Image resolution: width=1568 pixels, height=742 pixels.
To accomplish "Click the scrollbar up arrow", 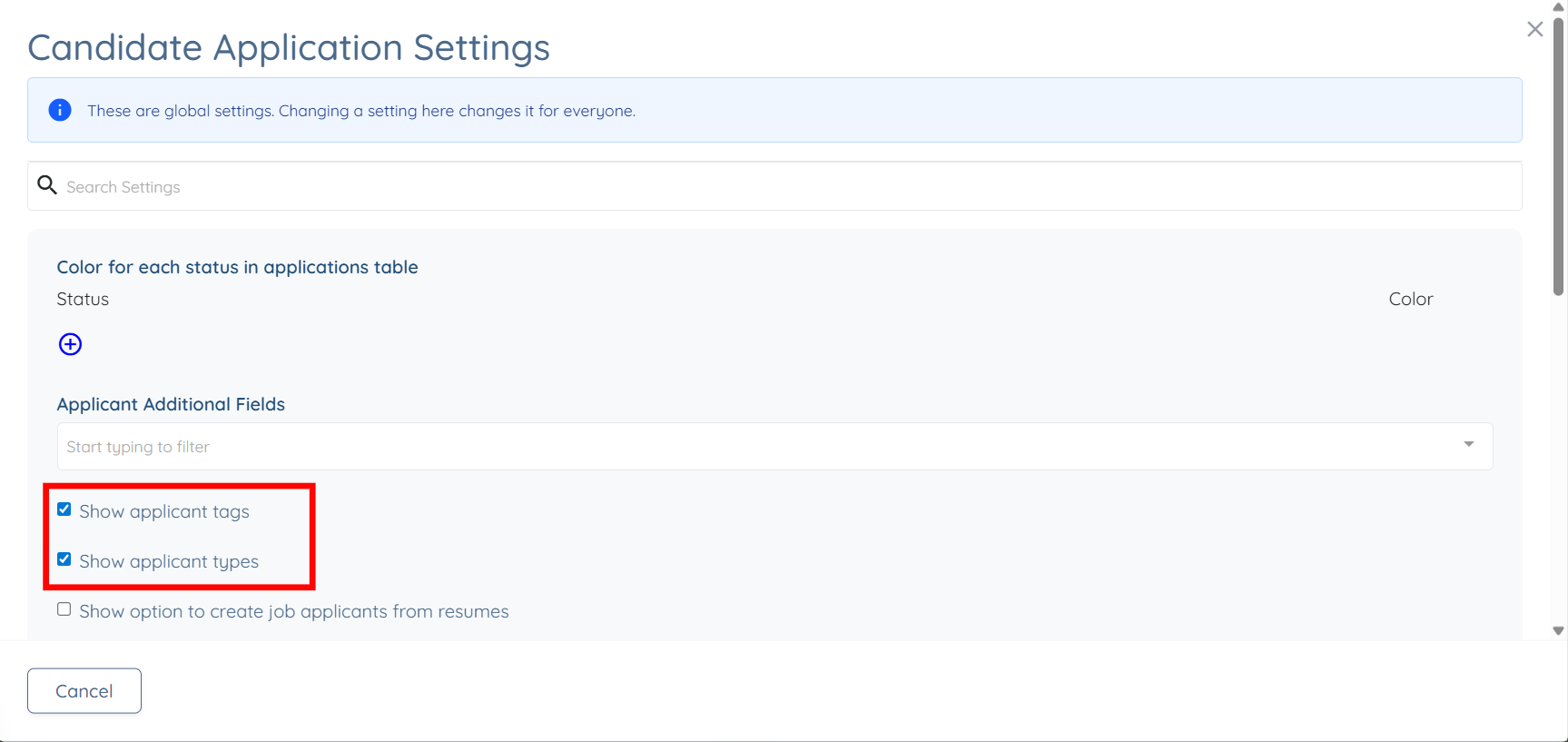I will coord(1559,6).
